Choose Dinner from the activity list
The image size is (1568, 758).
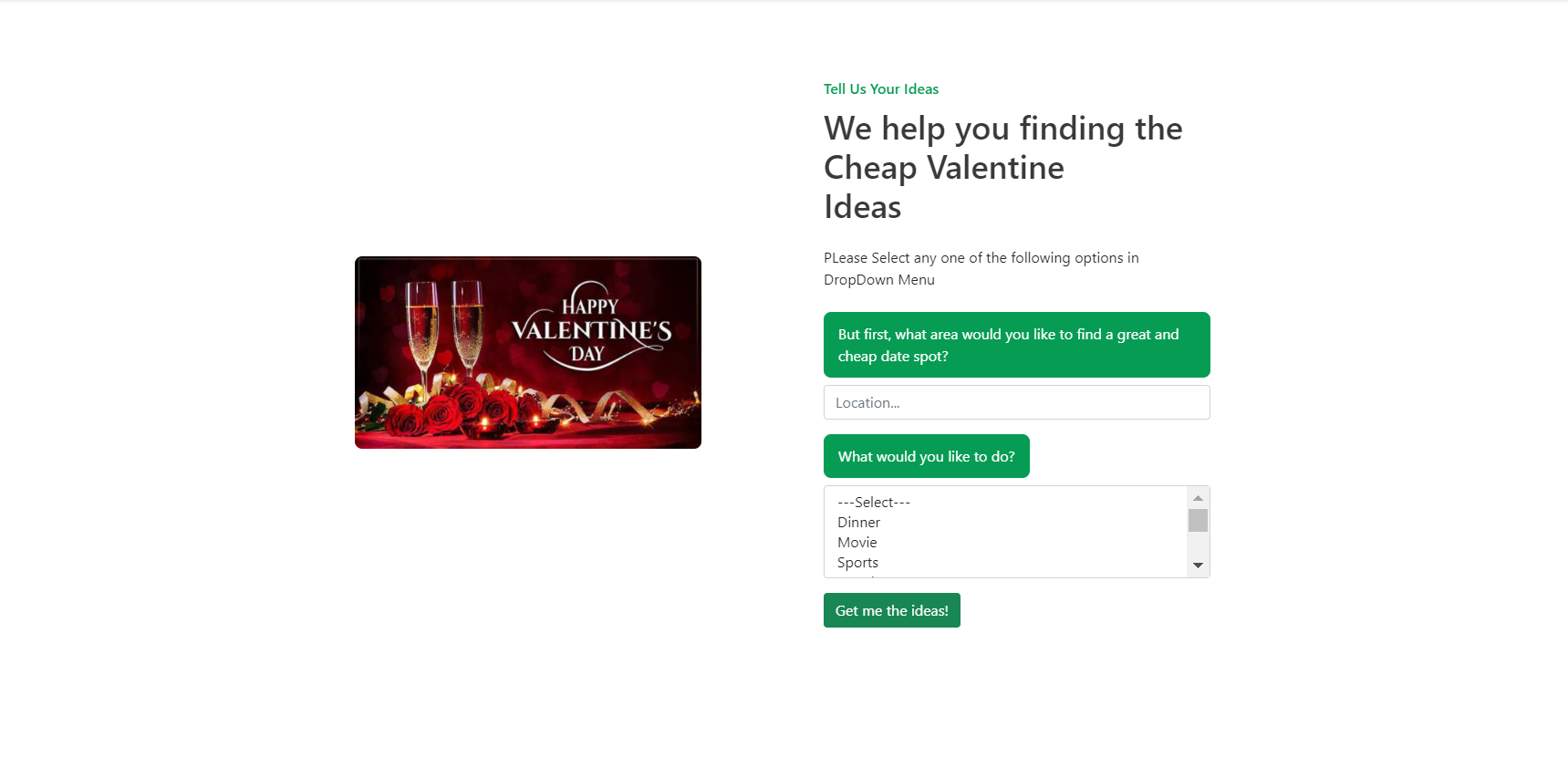[x=859, y=523]
